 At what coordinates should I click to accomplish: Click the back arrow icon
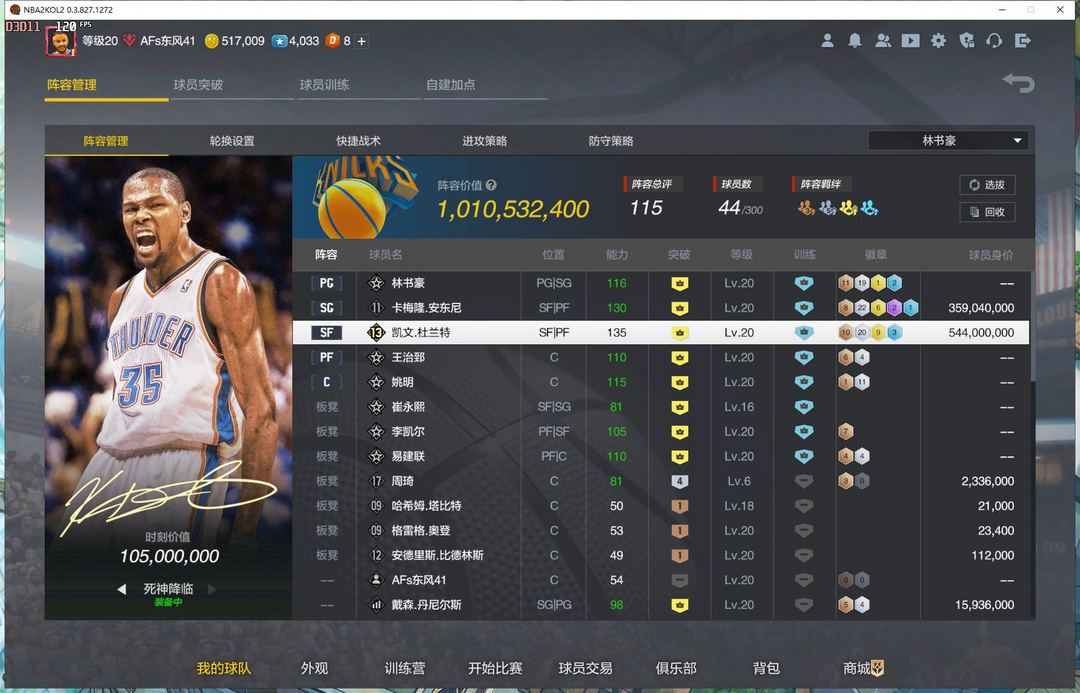click(1018, 83)
